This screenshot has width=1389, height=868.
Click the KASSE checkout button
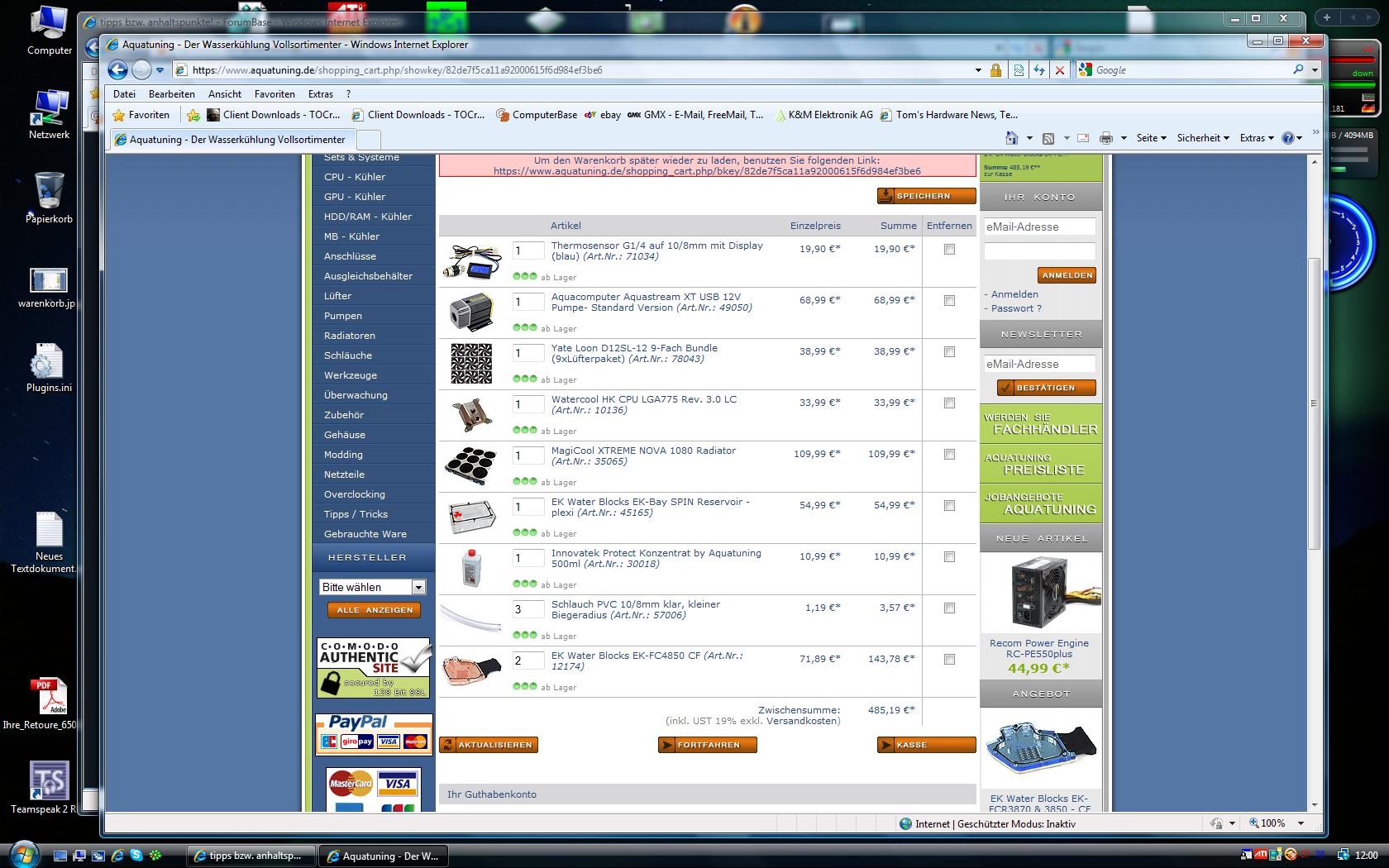point(926,745)
